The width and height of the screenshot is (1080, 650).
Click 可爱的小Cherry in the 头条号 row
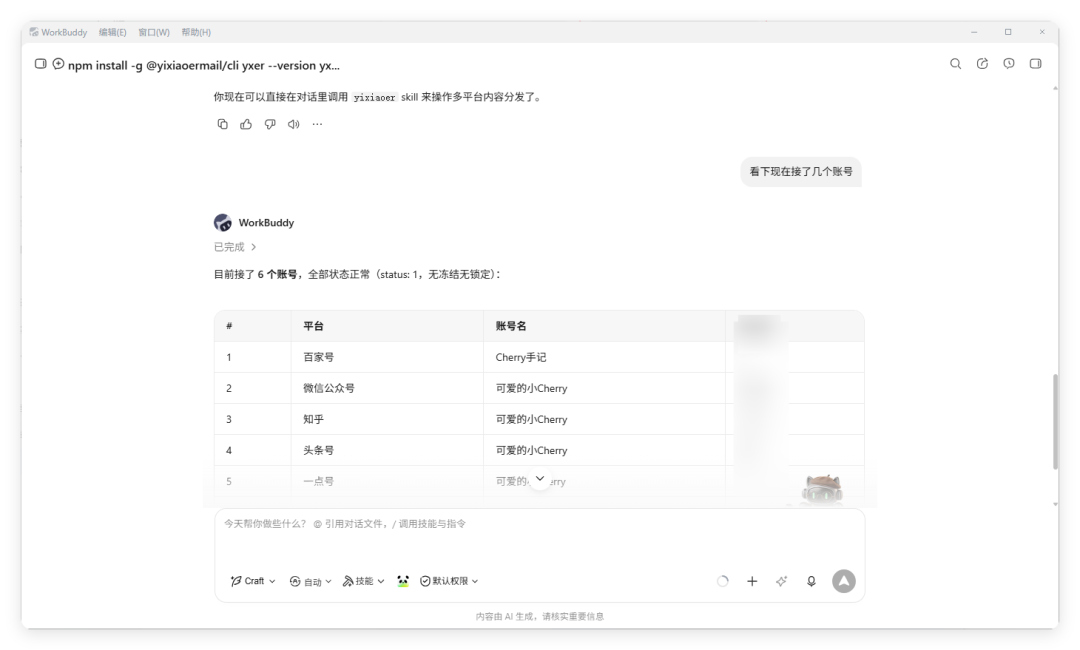531,450
